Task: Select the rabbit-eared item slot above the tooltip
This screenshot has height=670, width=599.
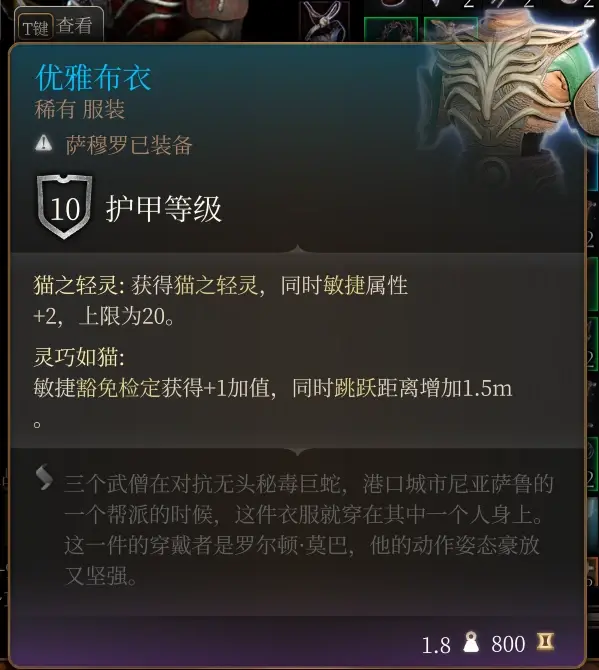Action: (324, 21)
